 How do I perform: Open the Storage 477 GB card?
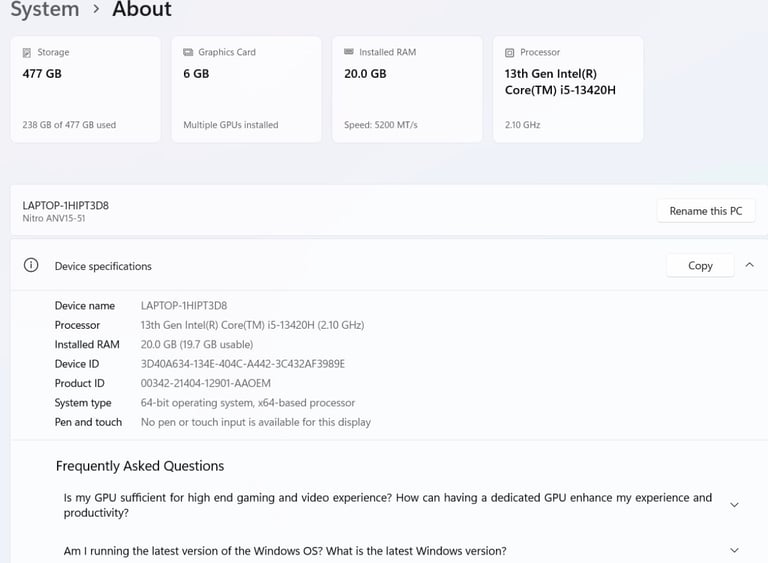[x=85, y=89]
